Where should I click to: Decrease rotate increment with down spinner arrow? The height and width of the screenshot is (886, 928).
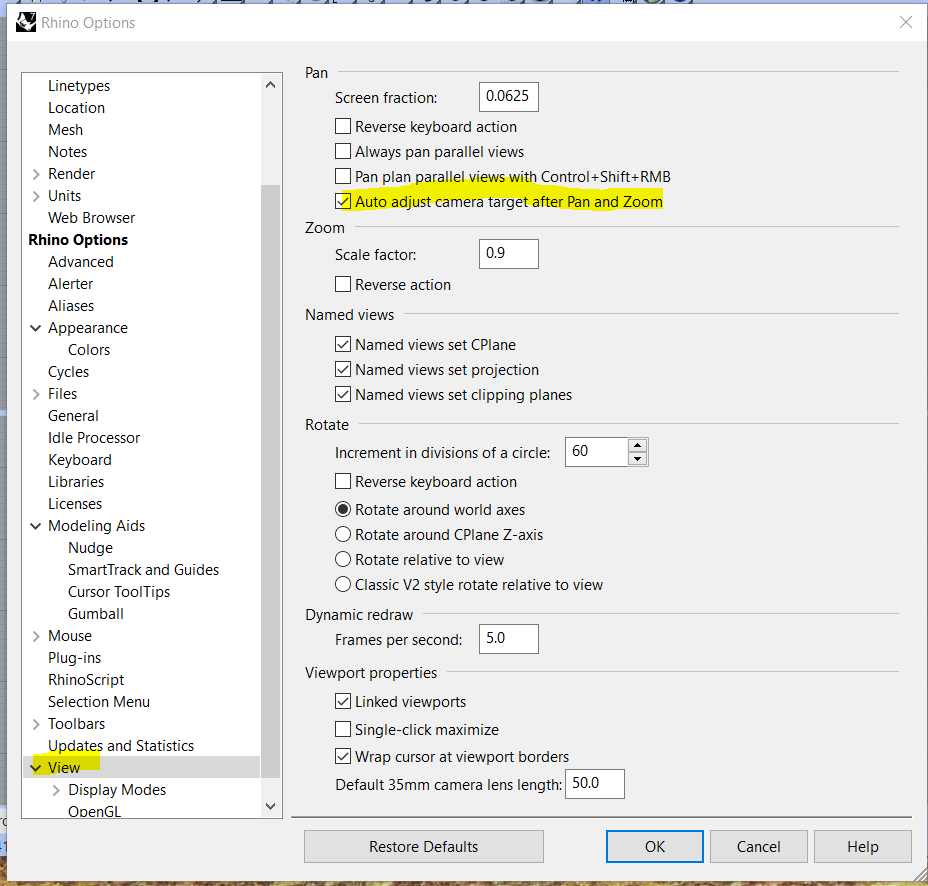click(637, 459)
